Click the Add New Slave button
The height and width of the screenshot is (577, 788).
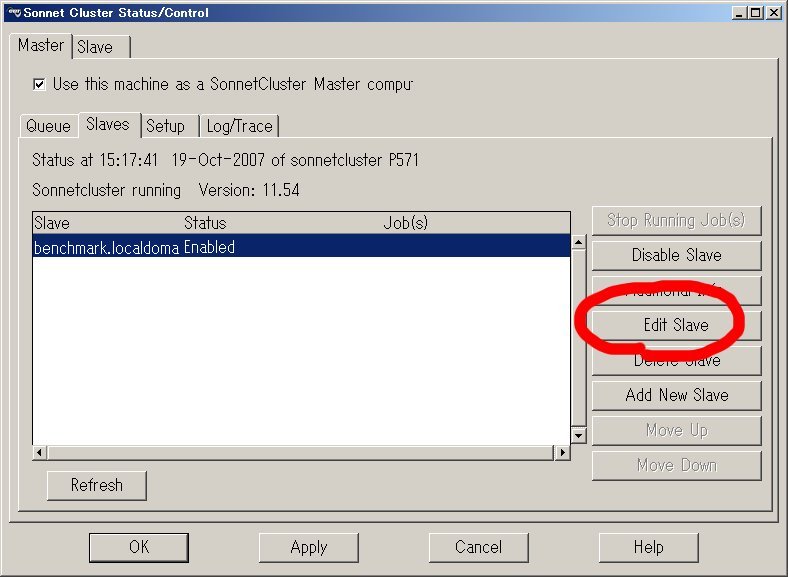[x=676, y=395]
